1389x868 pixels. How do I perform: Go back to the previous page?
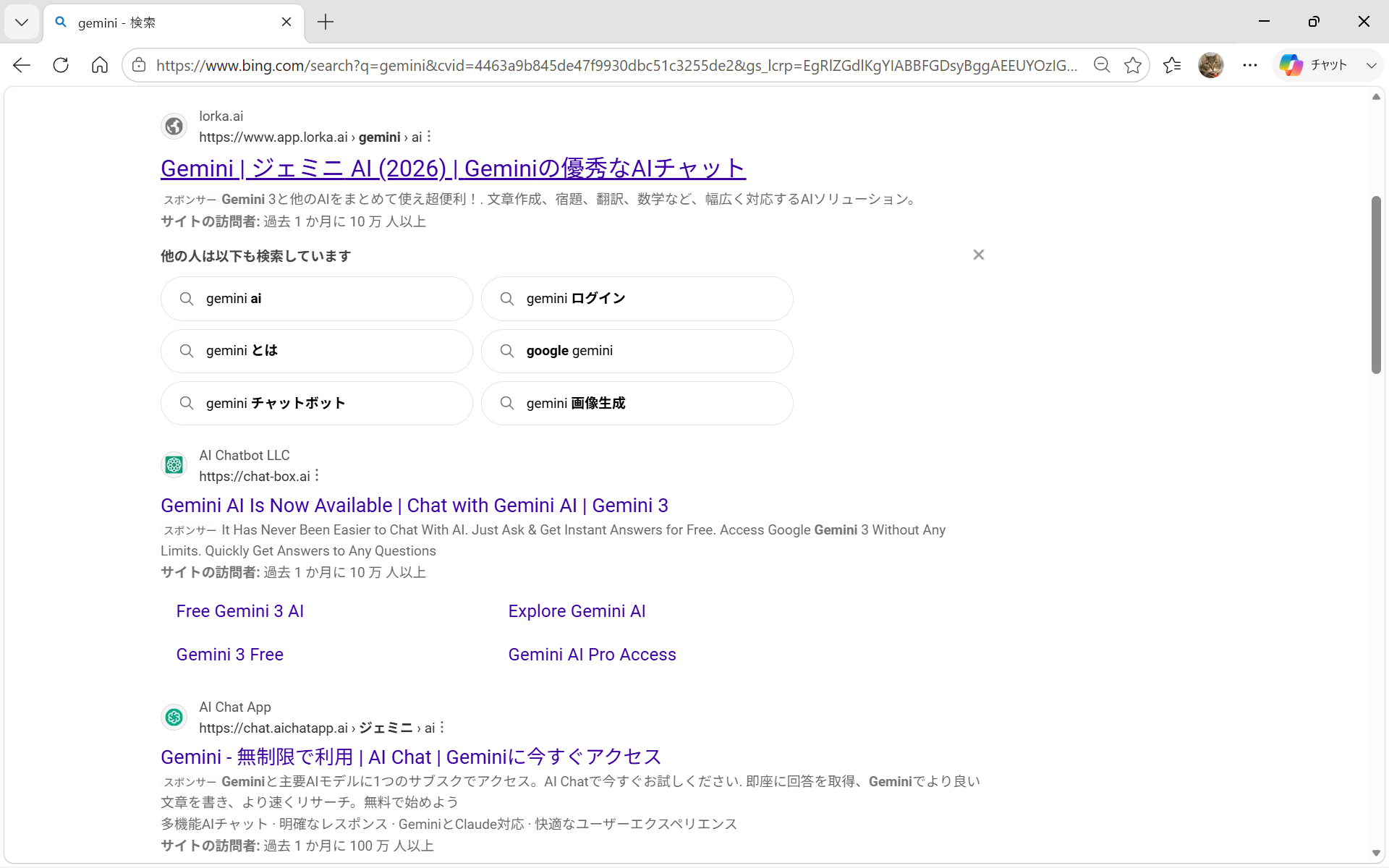22,65
